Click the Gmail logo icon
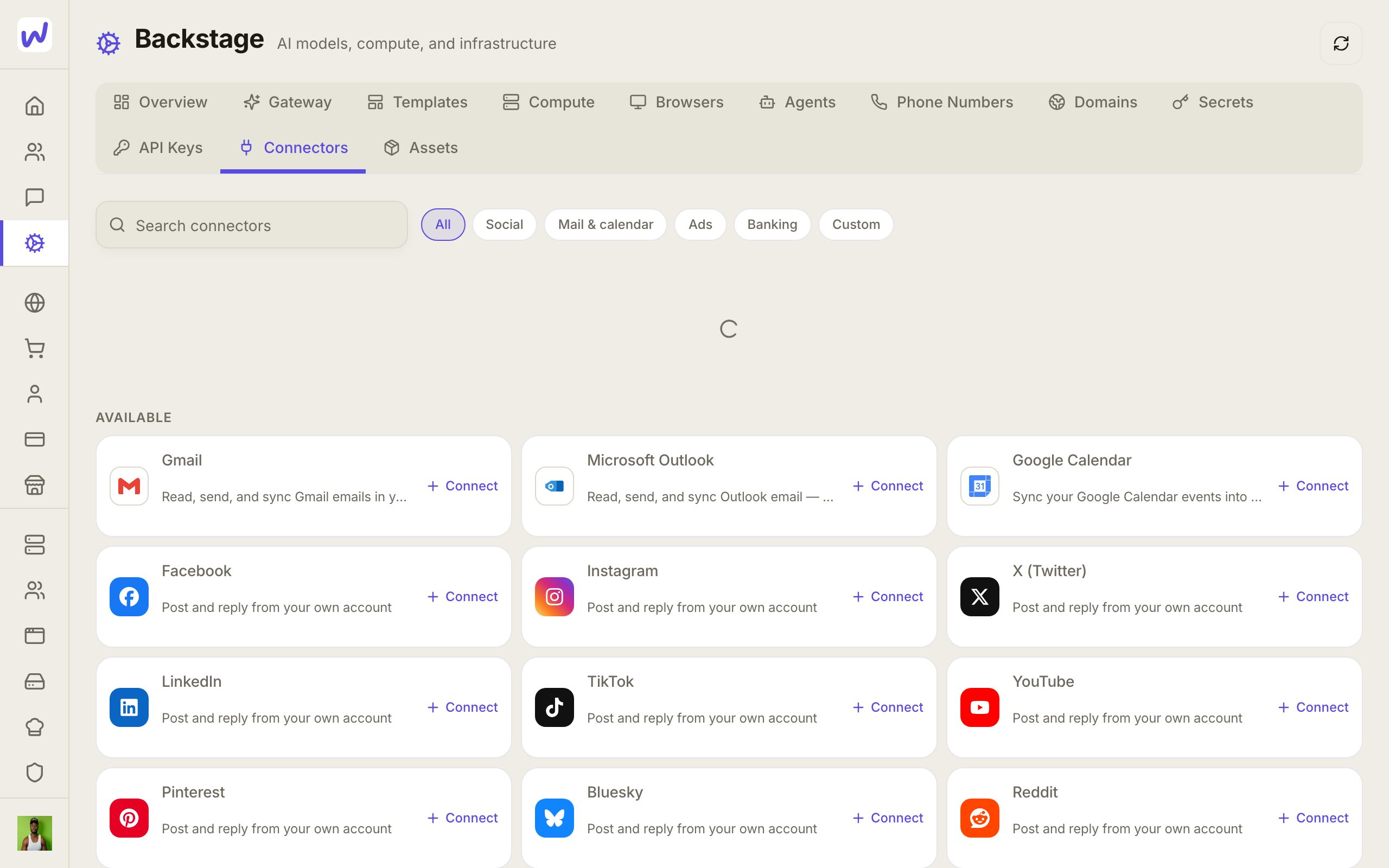1389x868 pixels. pos(129,486)
